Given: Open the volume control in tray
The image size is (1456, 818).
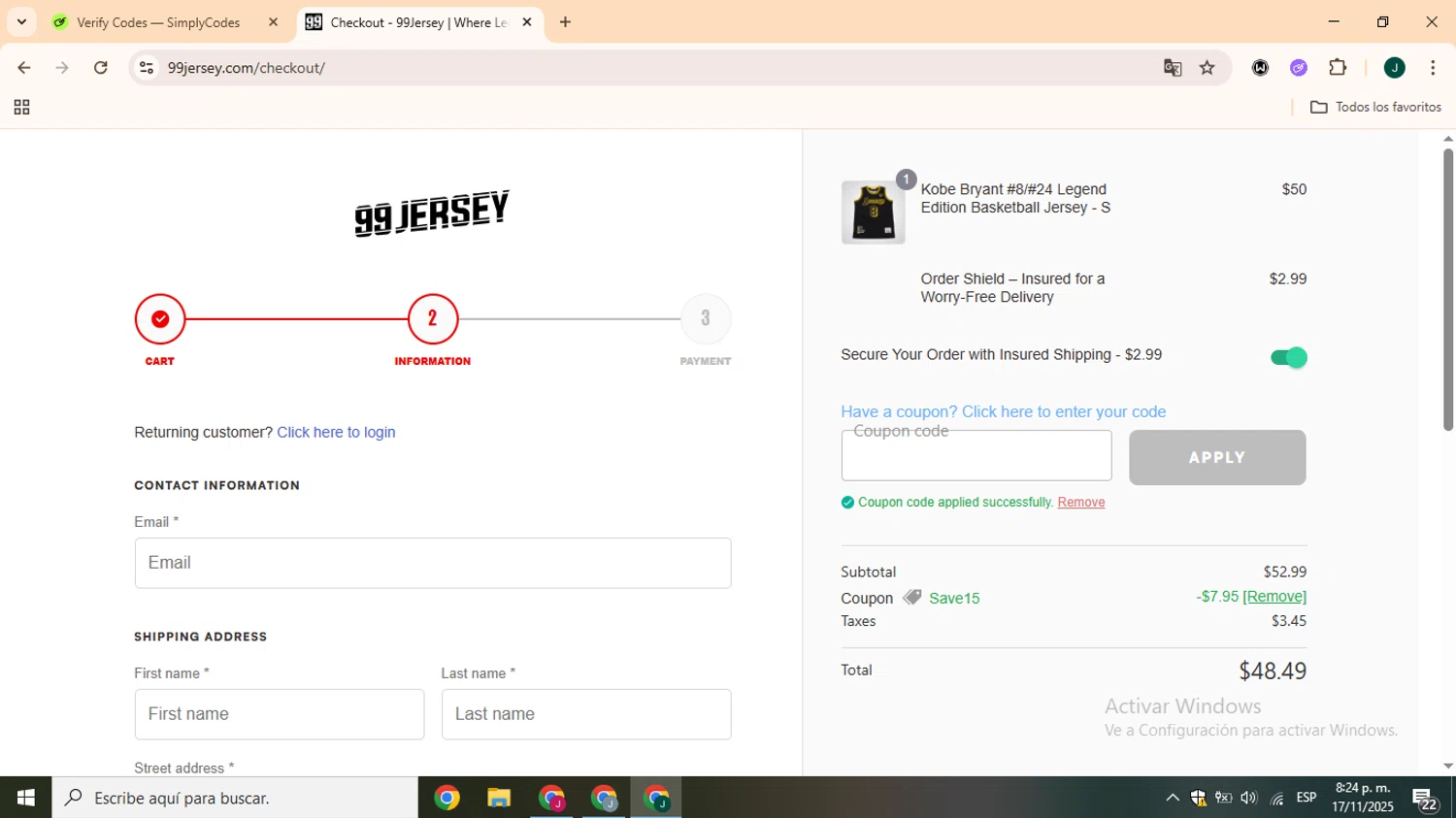Looking at the screenshot, I should tap(1249, 798).
